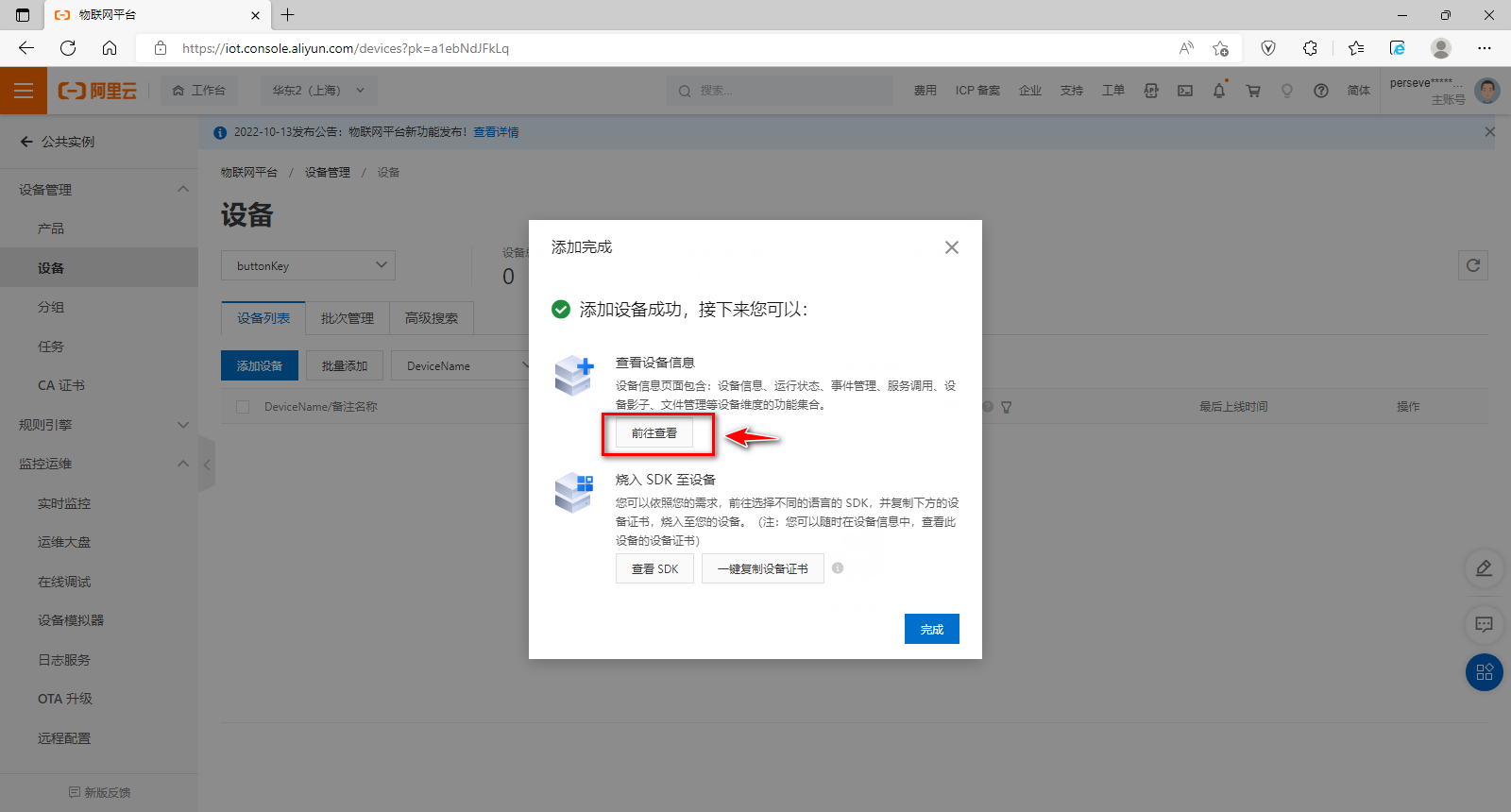The width and height of the screenshot is (1511, 812).
Task: Click the 添加设备 button
Action: pos(260,365)
